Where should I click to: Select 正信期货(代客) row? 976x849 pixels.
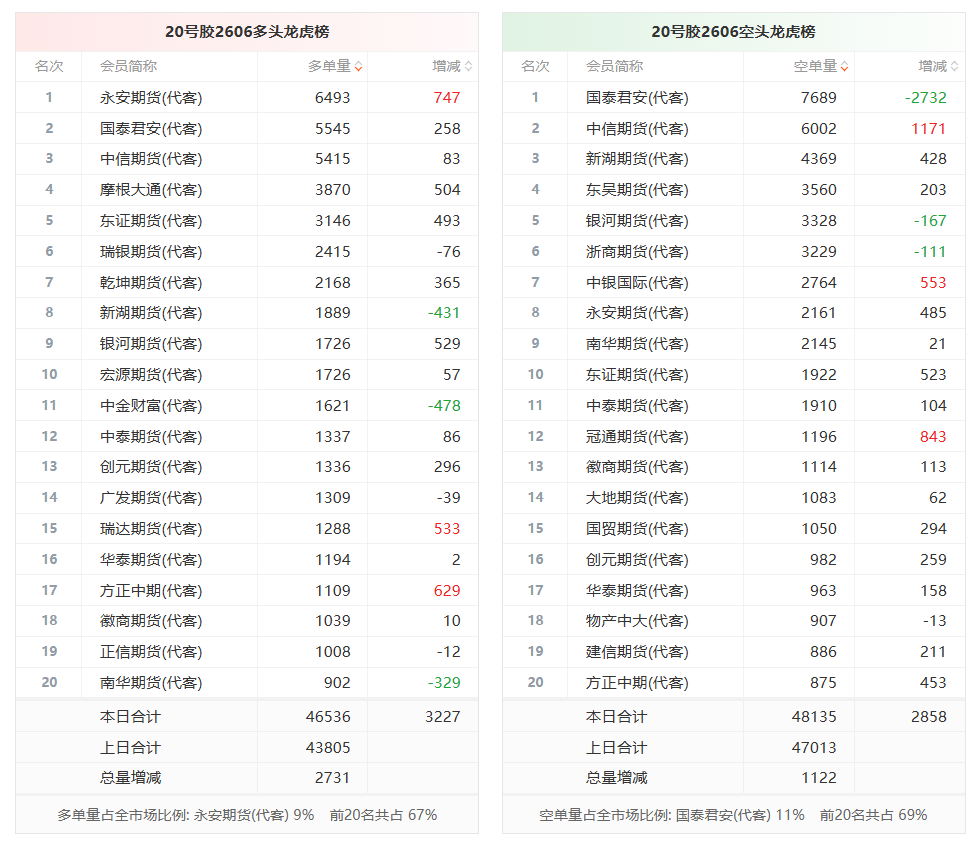247,652
